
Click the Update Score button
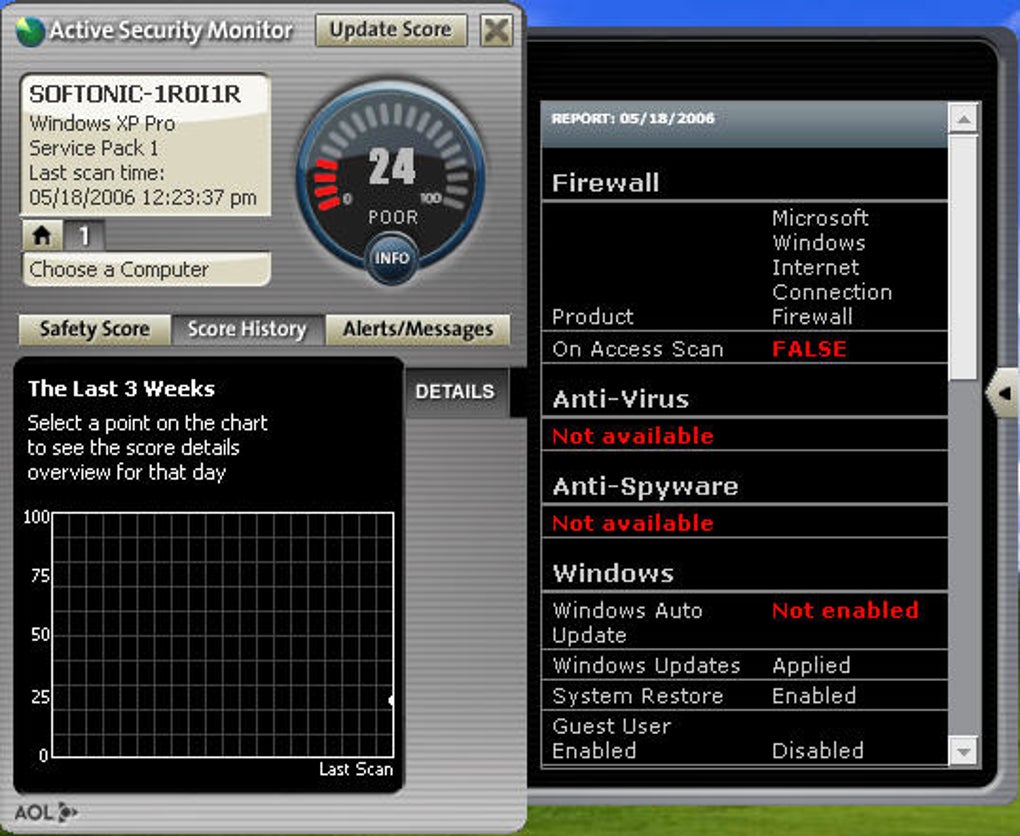pos(391,30)
